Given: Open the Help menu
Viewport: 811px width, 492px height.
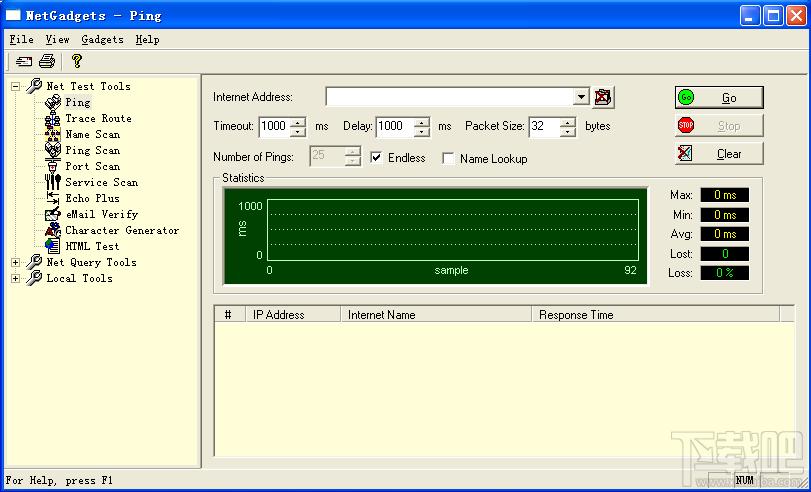Looking at the screenshot, I should point(147,39).
